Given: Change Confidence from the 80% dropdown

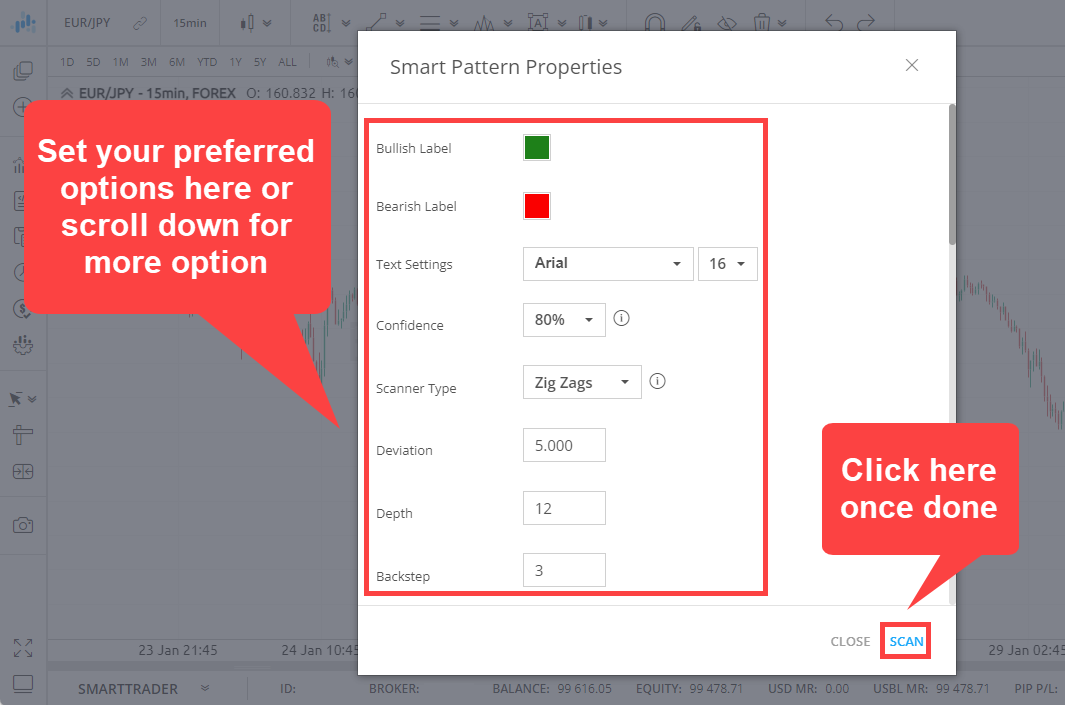Looking at the screenshot, I should [564, 318].
